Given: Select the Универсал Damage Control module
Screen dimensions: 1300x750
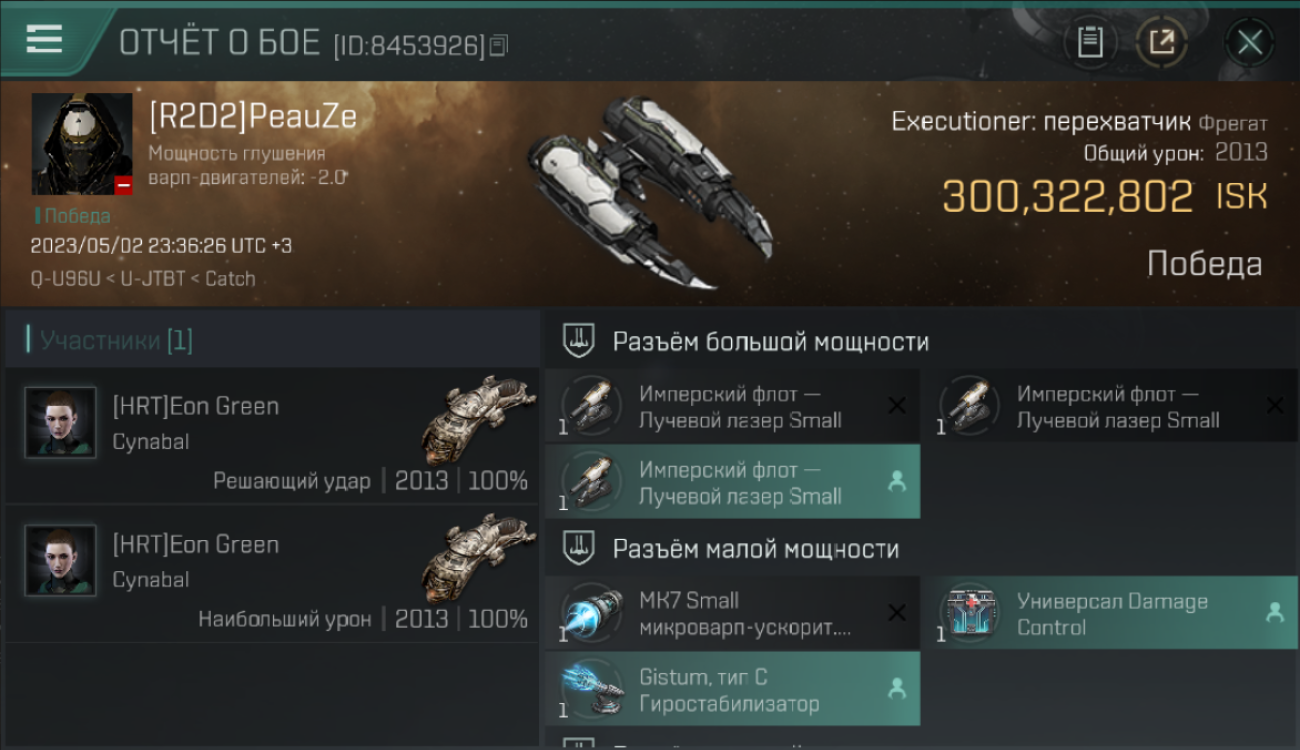Looking at the screenshot, I should (x=1111, y=613).
